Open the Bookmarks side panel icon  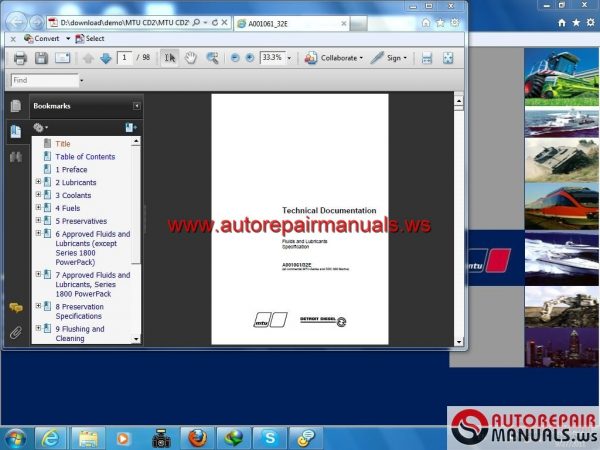click(x=16, y=131)
